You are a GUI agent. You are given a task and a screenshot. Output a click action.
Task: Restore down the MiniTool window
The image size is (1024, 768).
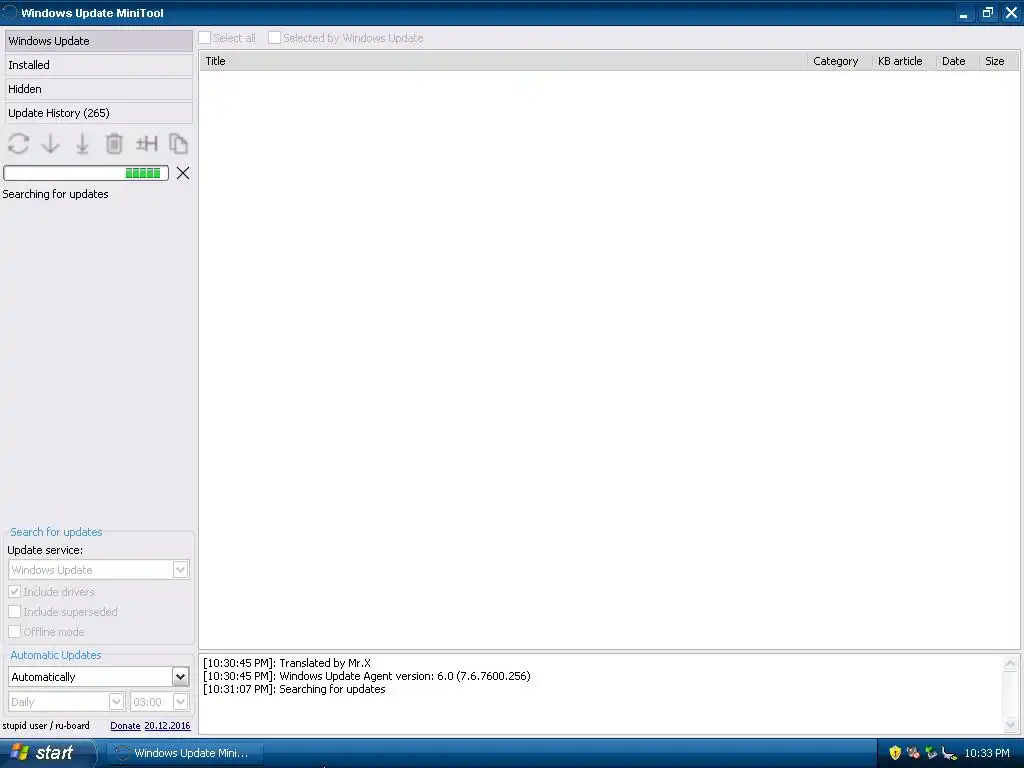click(x=987, y=13)
